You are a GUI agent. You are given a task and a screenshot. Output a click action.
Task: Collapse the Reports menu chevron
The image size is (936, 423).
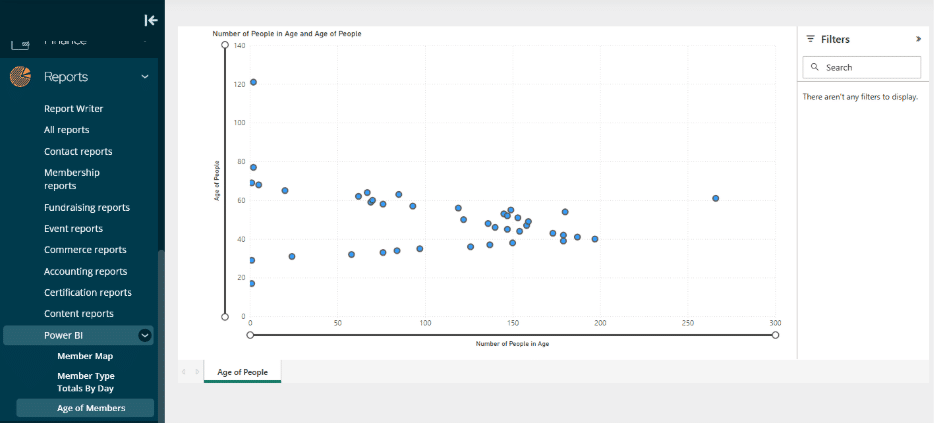click(145, 77)
